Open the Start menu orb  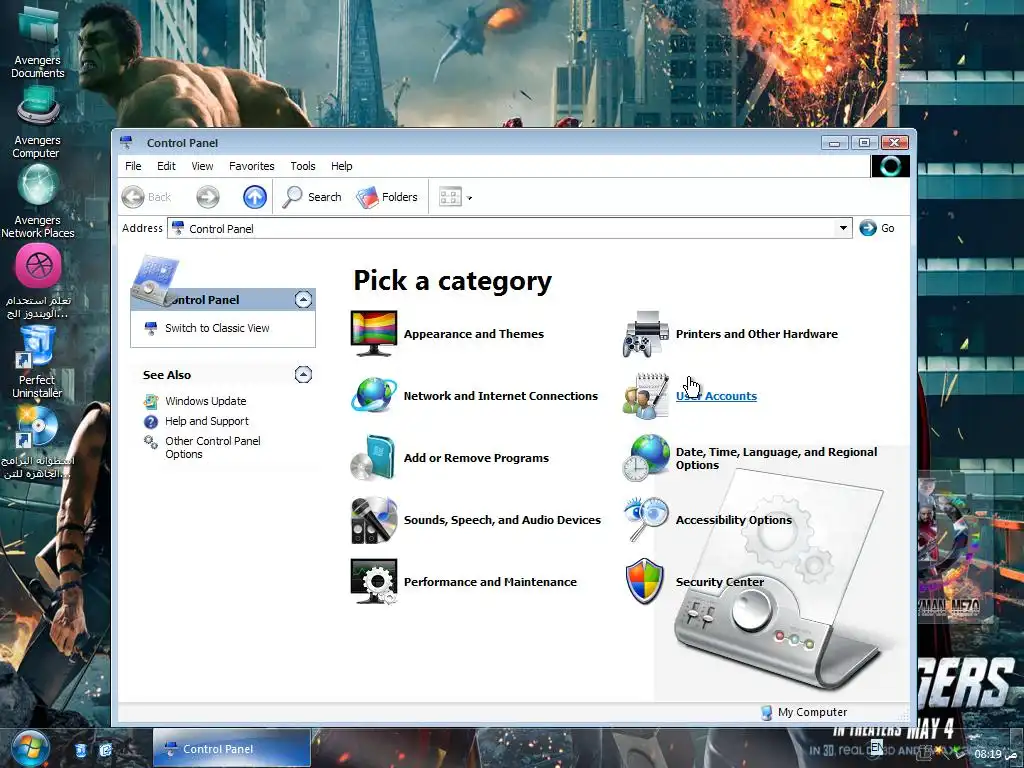click(29, 748)
